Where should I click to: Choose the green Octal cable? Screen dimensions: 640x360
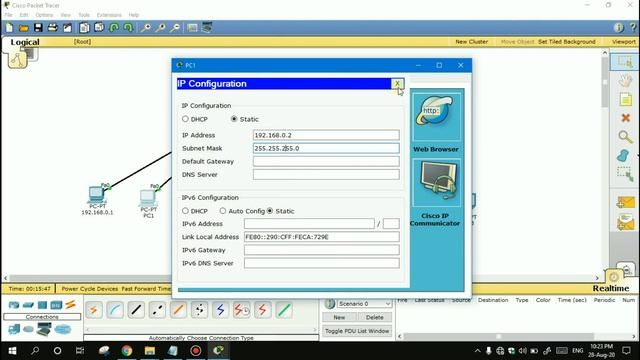point(284,310)
